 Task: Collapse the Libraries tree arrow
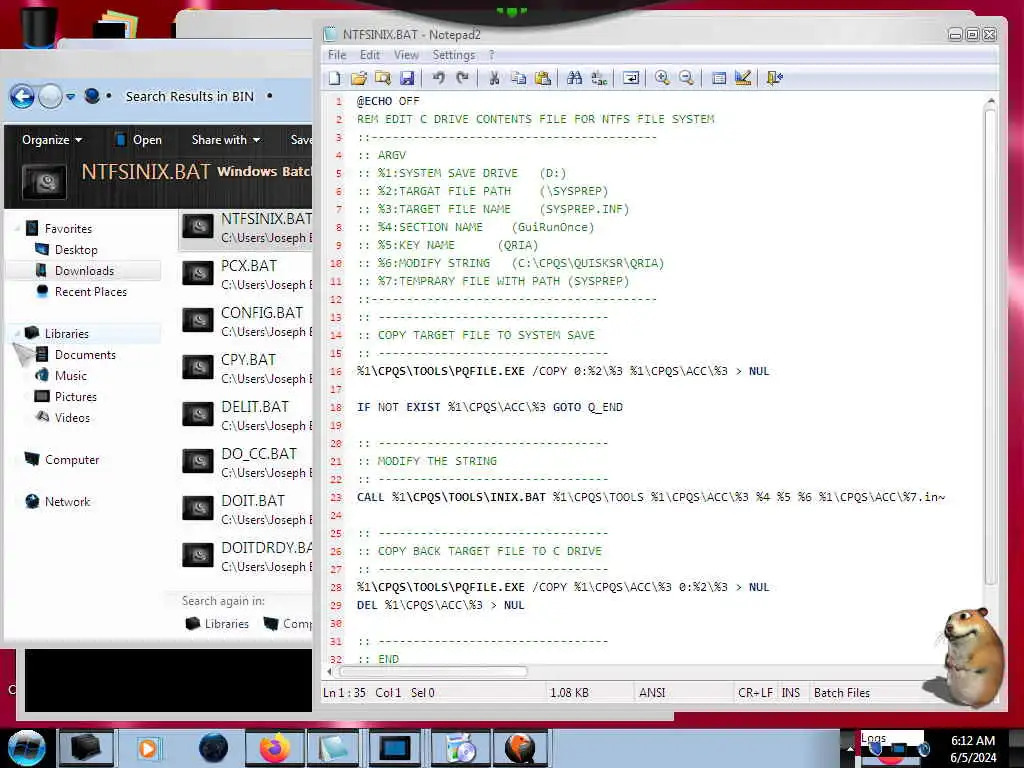[17, 334]
